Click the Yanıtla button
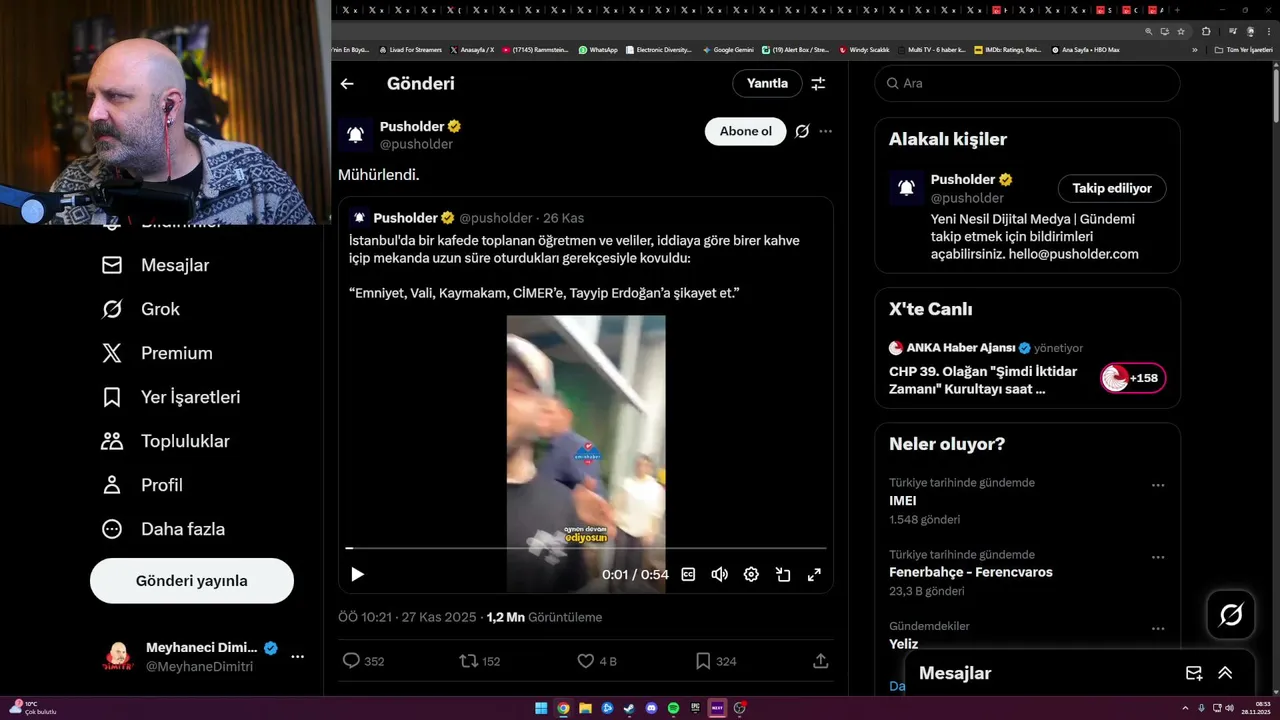 pos(767,84)
